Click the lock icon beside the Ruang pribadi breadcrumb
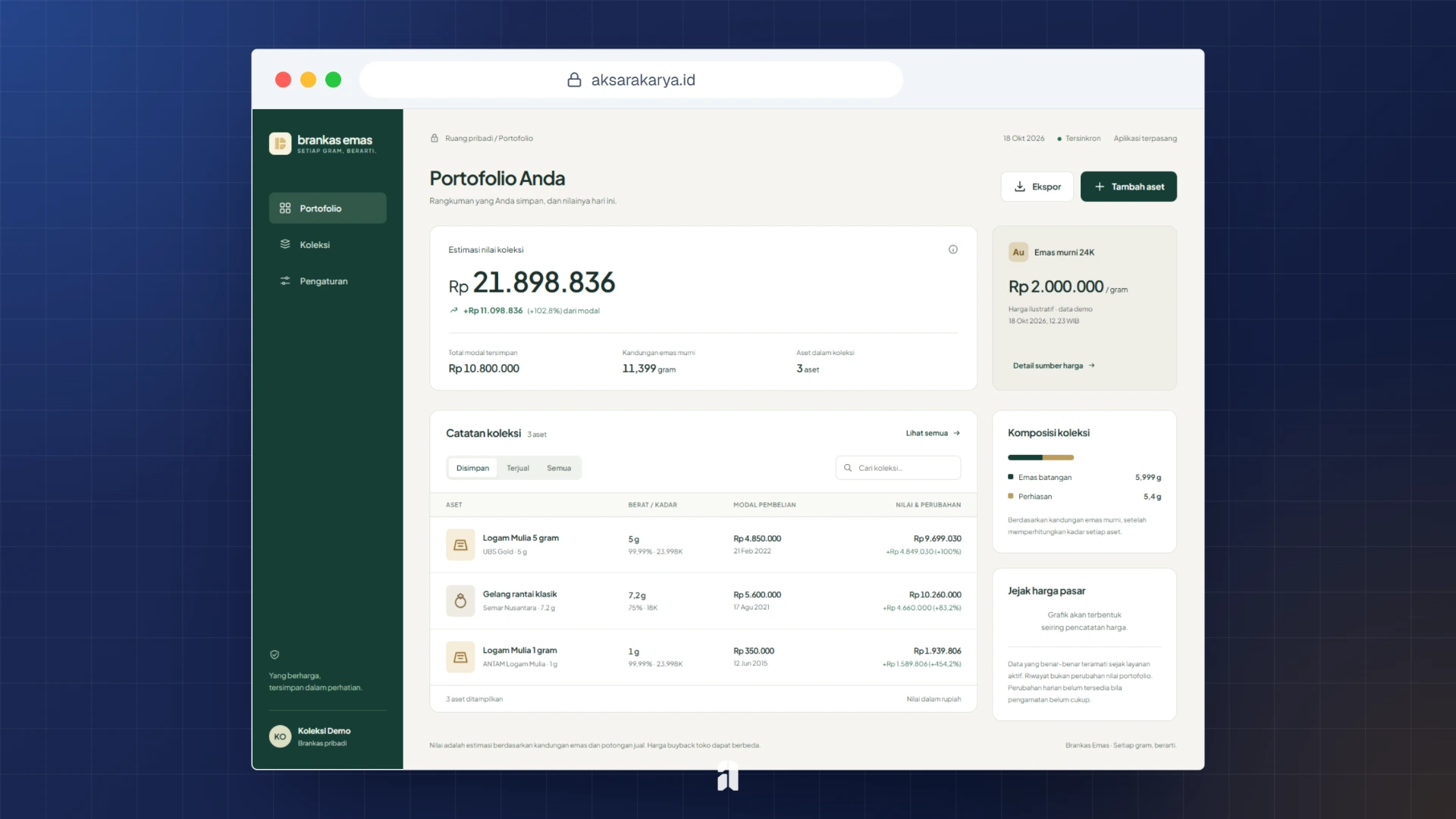The height and width of the screenshot is (819, 1456). pyautogui.click(x=435, y=138)
